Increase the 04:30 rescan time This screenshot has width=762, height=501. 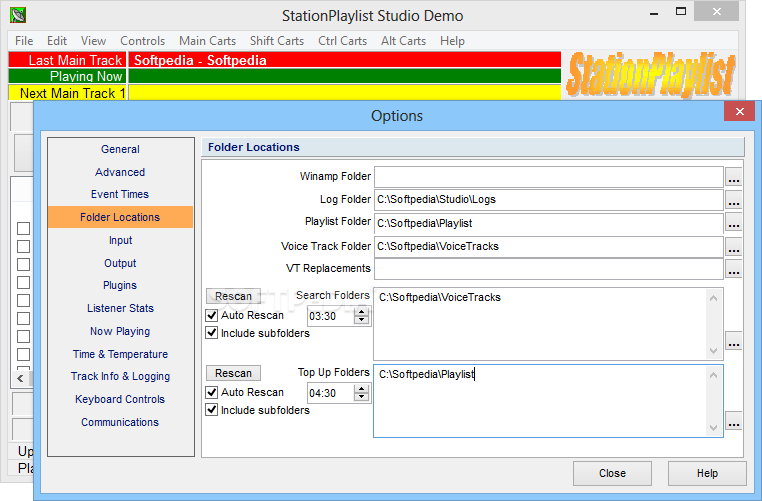[361, 388]
